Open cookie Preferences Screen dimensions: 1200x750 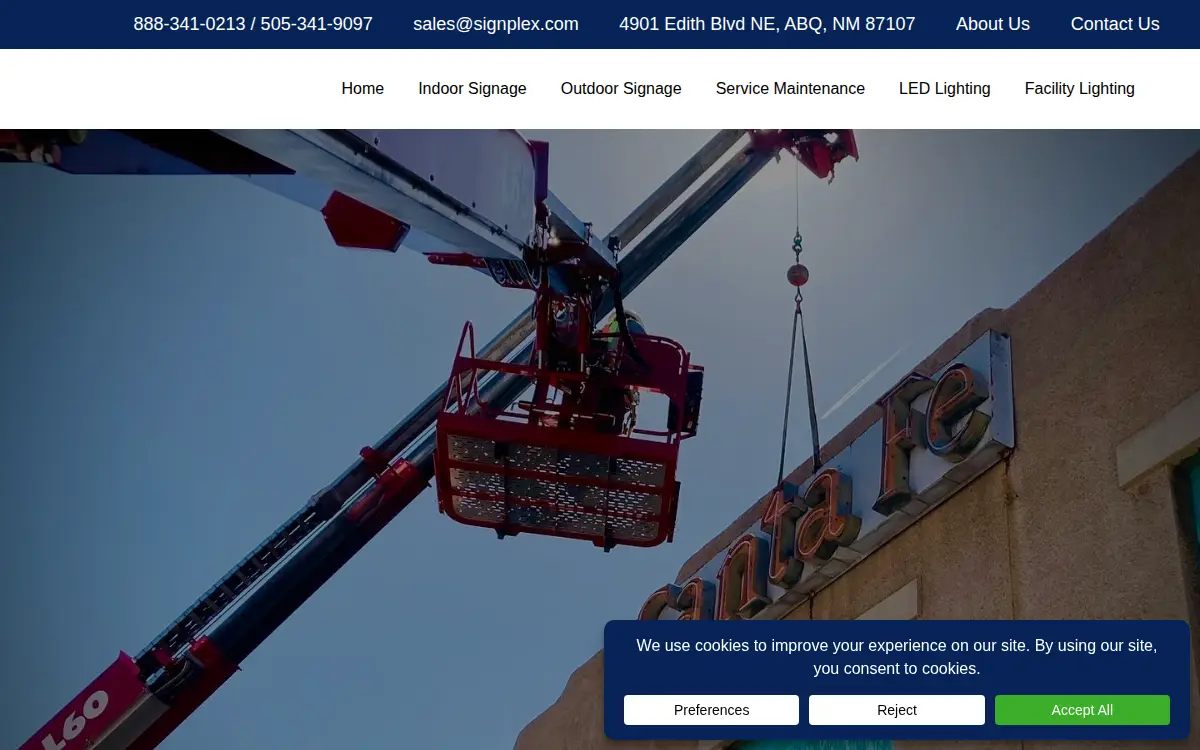711,710
